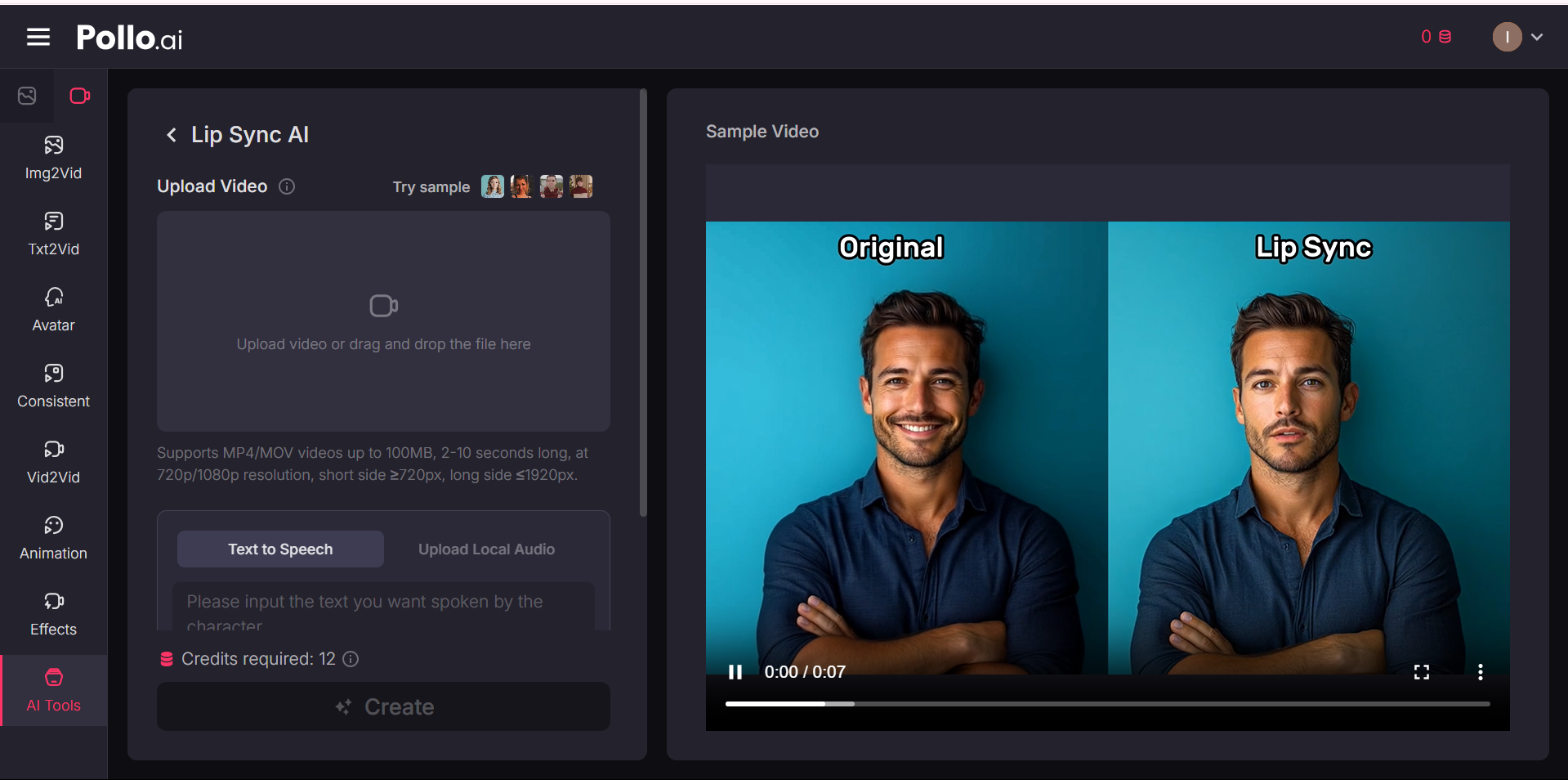Click the video progress bar
The image size is (1568, 780).
pos(1108,703)
